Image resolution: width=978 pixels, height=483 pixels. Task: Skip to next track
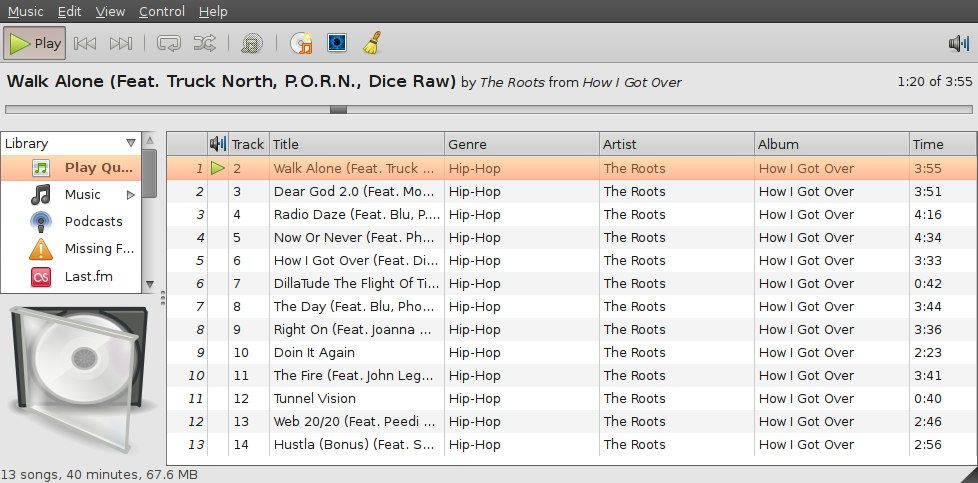pos(120,43)
